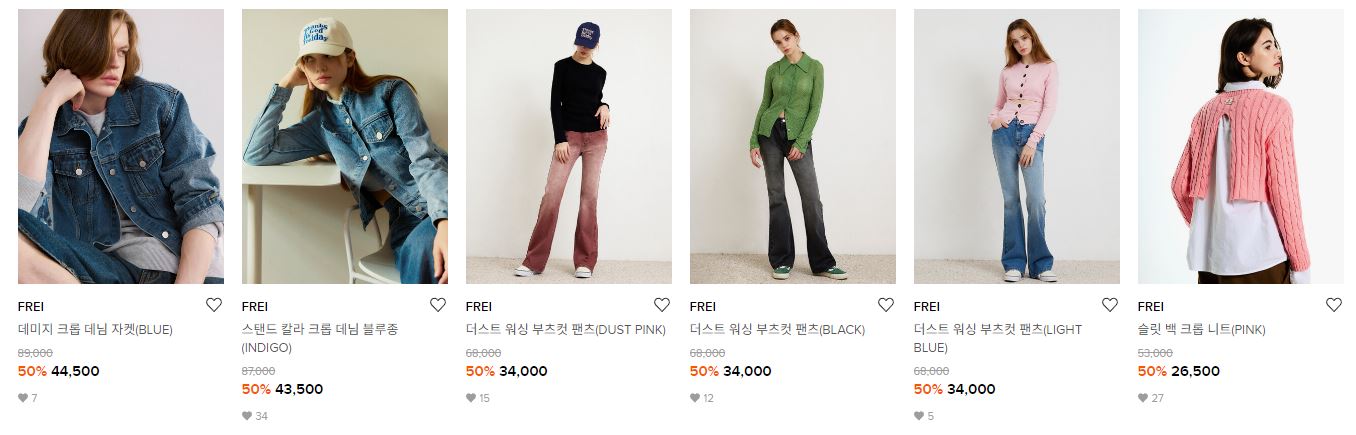Open the dust pink flared pants photo
Image resolution: width=1356 pixels, height=435 pixels.
tap(569, 146)
